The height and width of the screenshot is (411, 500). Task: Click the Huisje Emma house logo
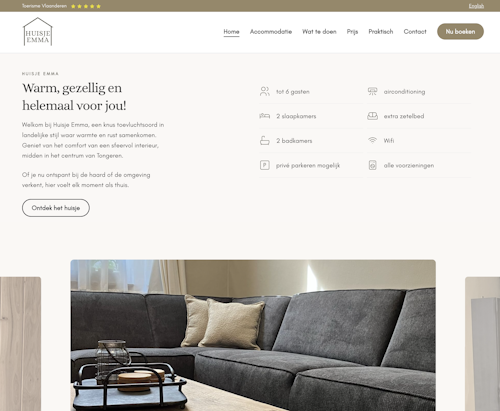coord(38,32)
